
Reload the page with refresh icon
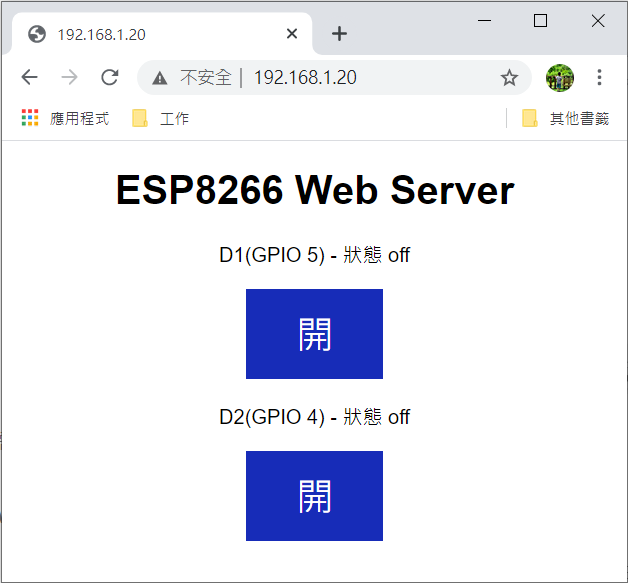[x=110, y=78]
